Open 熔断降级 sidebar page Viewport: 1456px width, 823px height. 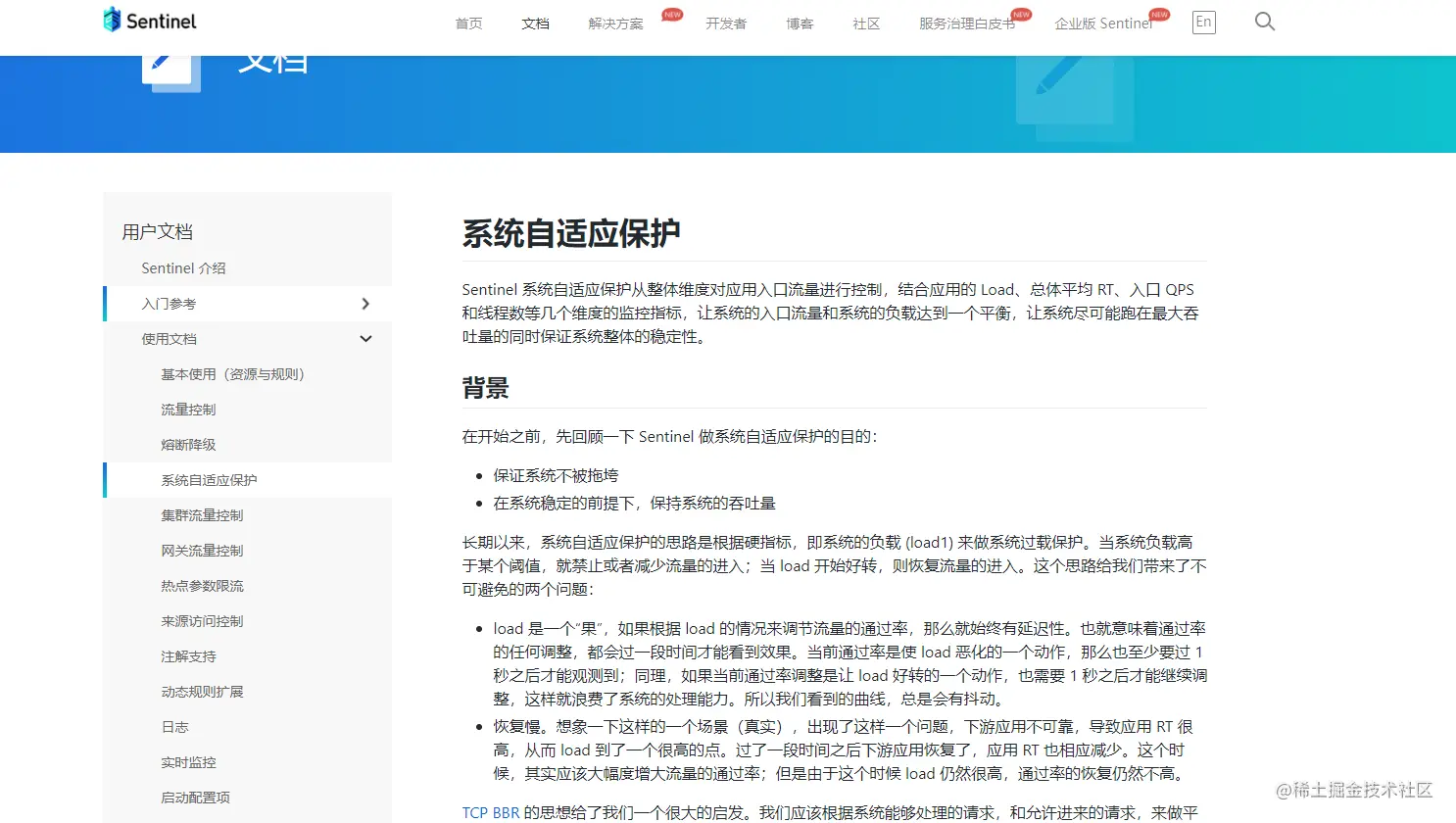tap(188, 445)
